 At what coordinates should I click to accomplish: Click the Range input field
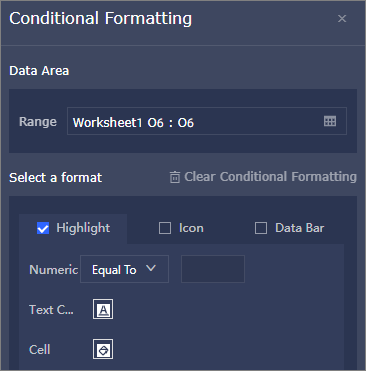coord(207,121)
